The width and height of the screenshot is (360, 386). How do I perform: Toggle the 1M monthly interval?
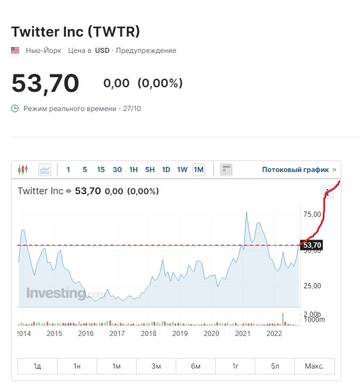click(199, 170)
